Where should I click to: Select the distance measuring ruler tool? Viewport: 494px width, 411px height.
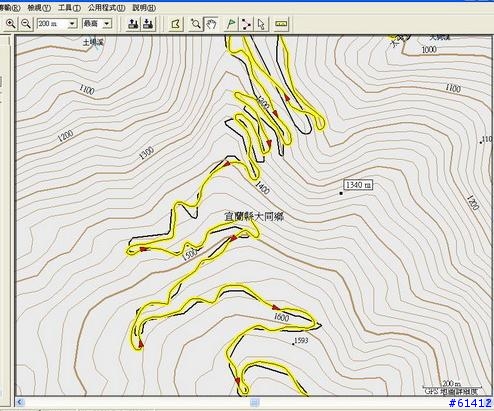coord(281,24)
